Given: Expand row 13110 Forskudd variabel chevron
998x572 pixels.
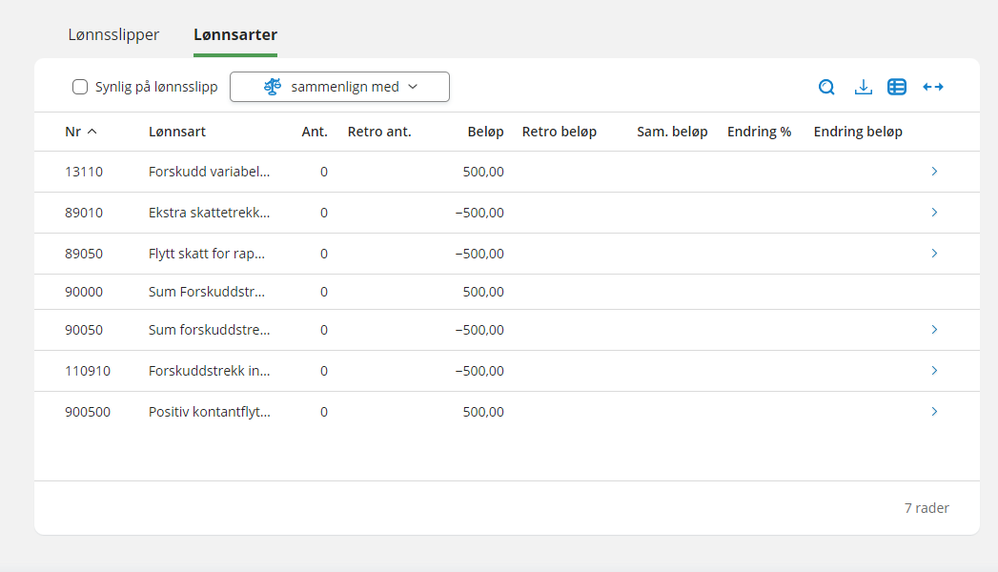Looking at the screenshot, I should click(934, 171).
